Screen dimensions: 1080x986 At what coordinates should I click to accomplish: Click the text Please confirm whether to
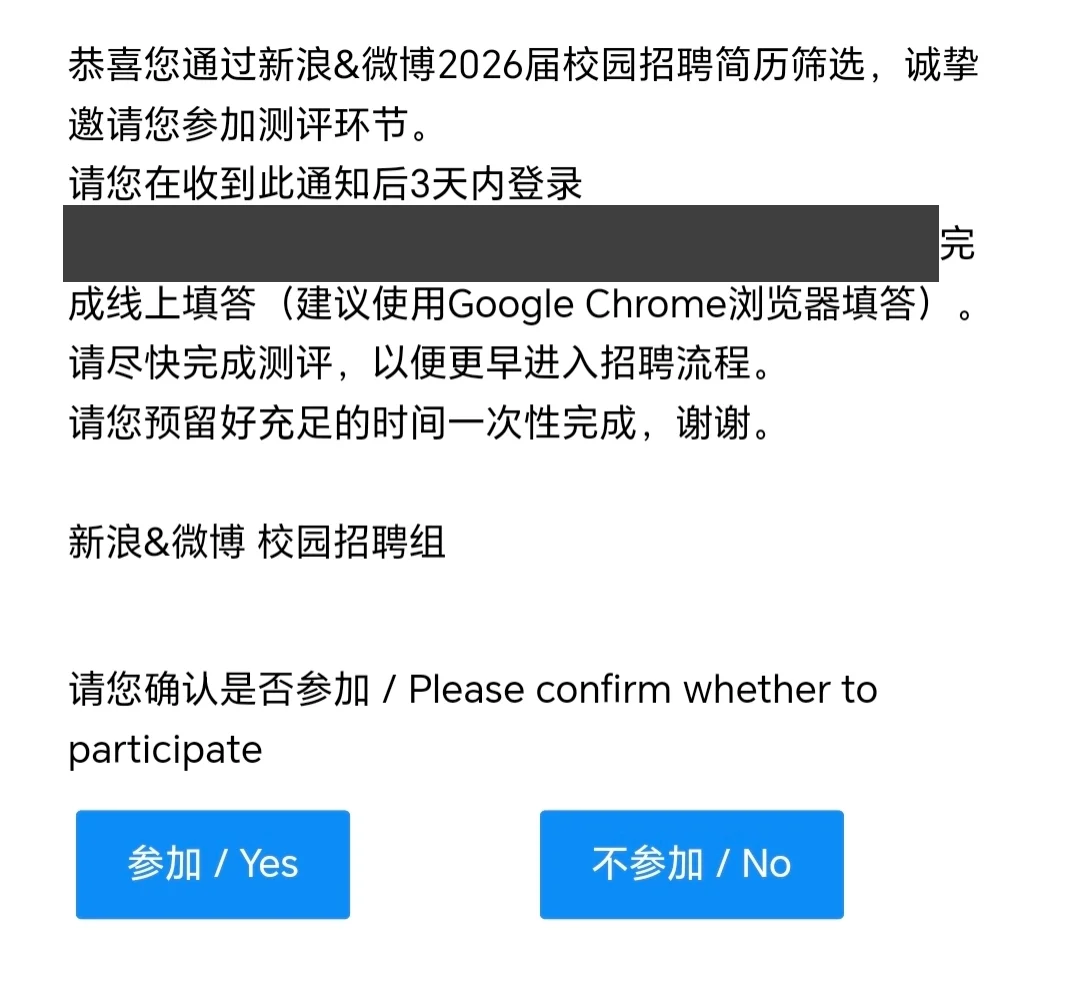pos(643,690)
